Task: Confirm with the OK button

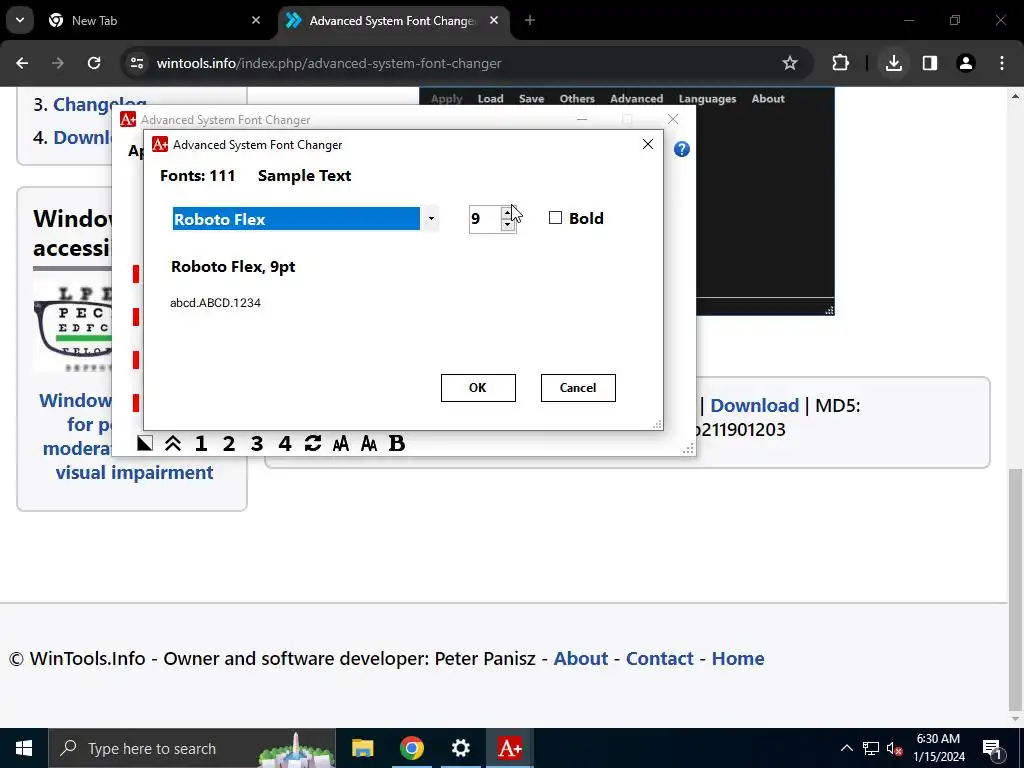Action: [478, 388]
